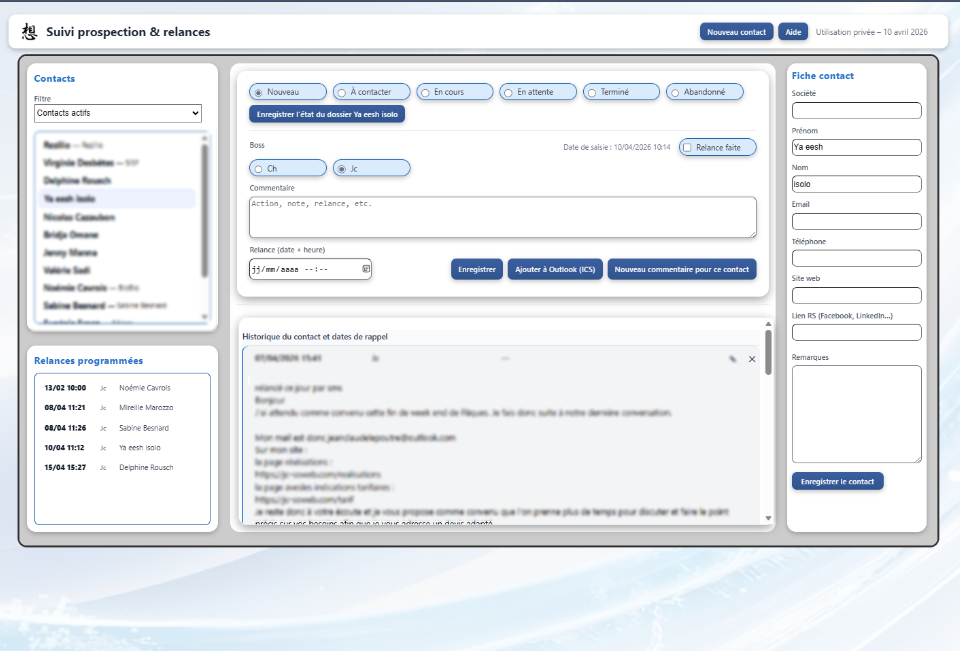
Task: Open the Aide help button
Action: [x=793, y=32]
